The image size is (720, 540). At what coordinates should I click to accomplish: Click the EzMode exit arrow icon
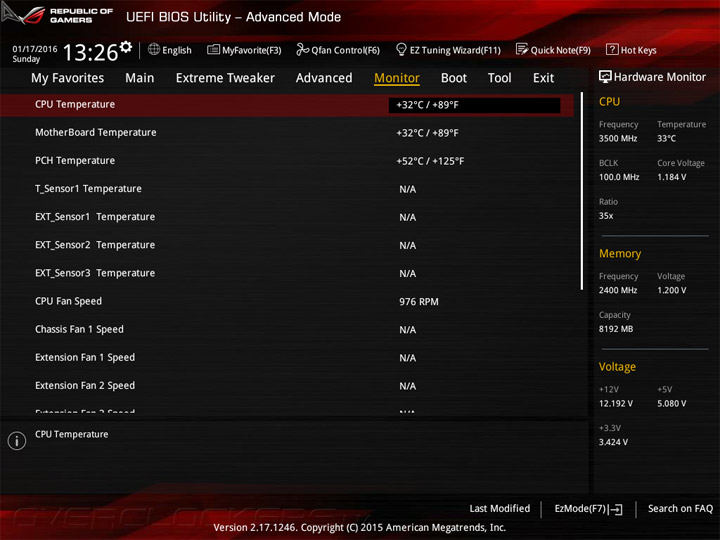(x=616, y=509)
